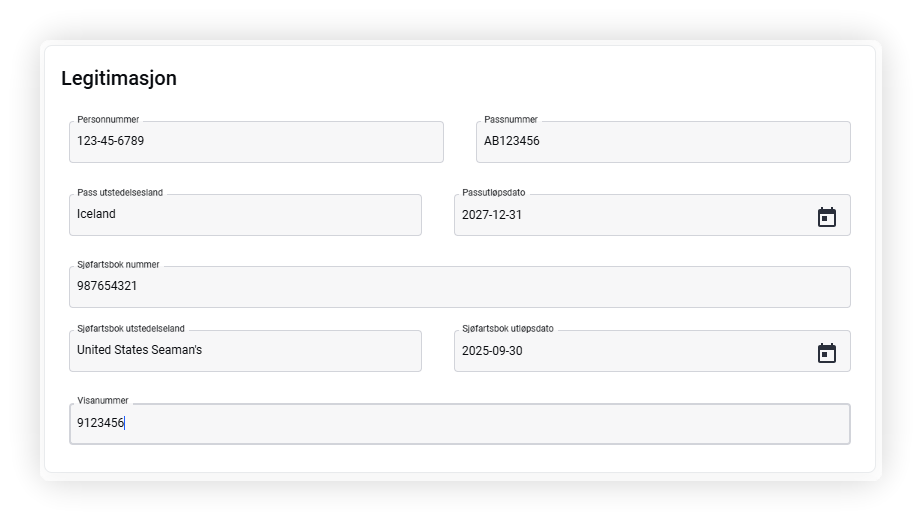922x521 pixels.
Task: Click the Sjøfartsbok nummer label
Action: pos(118,265)
